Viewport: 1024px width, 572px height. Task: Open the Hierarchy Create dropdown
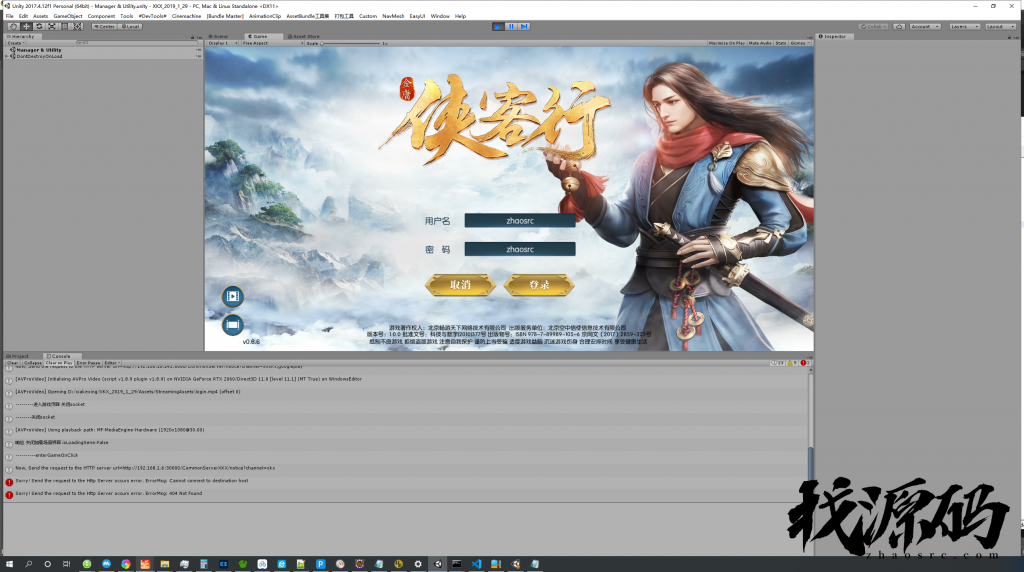[16, 43]
